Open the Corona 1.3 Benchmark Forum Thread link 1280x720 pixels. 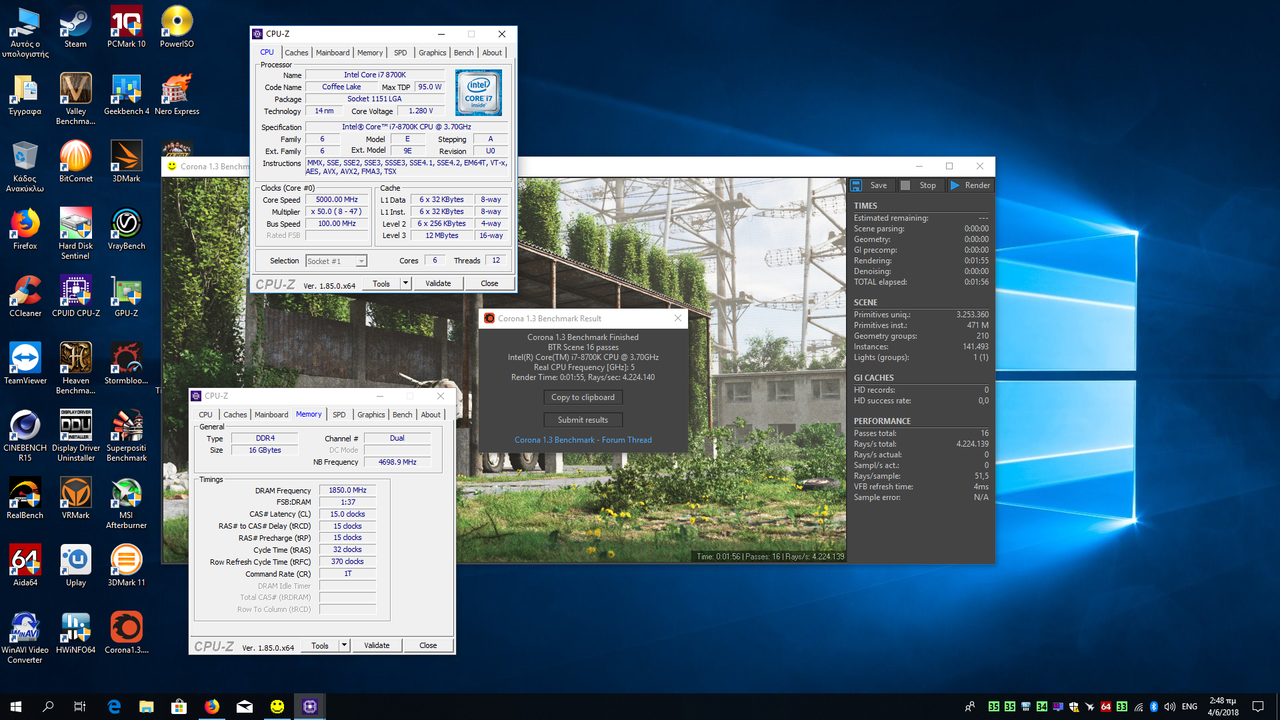583,440
